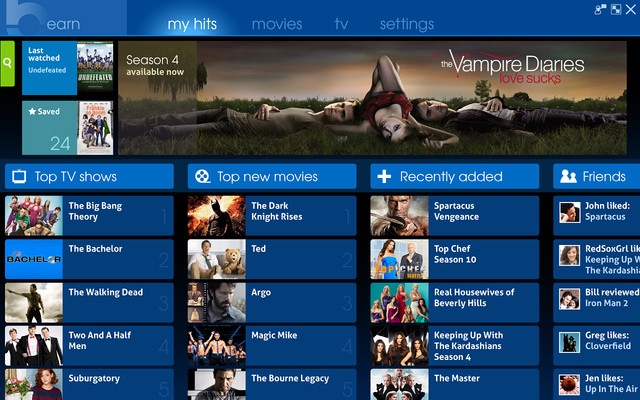This screenshot has height=400, width=640.
Task: Select the my hits tab
Action: tap(192, 24)
